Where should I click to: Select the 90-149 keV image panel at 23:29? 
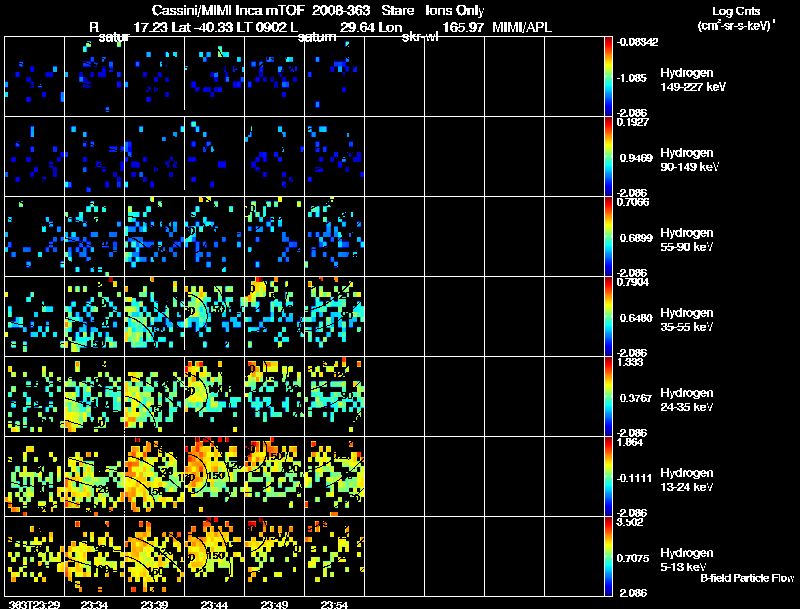click(34, 157)
